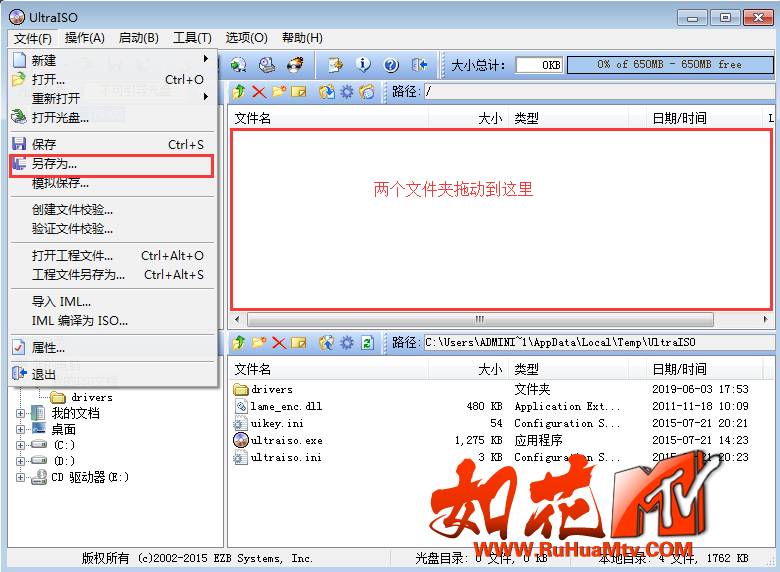Viewport: 780px width, 572px height.
Task: Open the blue Info bubble icon
Action: [x=363, y=65]
